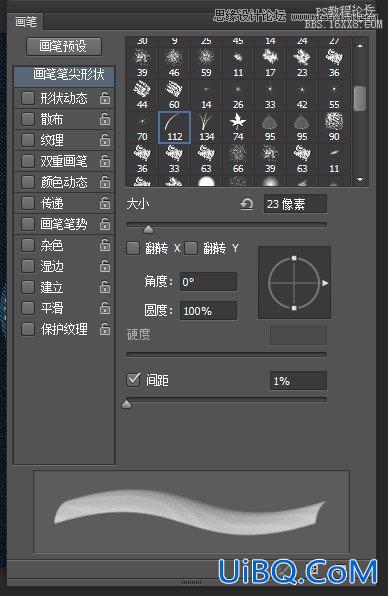Toggle the lock icon for 散布
Viewport: 388px width, 596px height.
[x=105, y=119]
